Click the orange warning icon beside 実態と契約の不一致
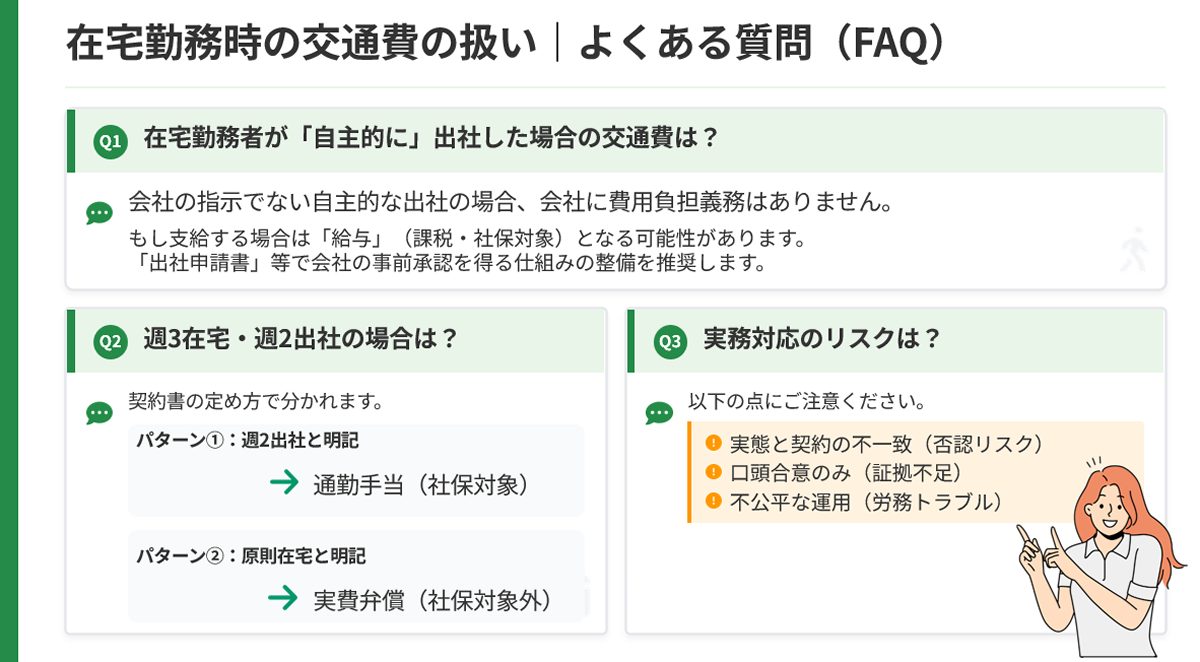 pyautogui.click(x=713, y=443)
